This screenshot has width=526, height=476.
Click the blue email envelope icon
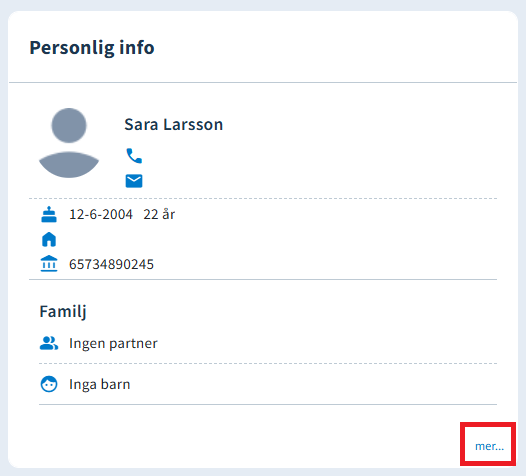click(134, 181)
